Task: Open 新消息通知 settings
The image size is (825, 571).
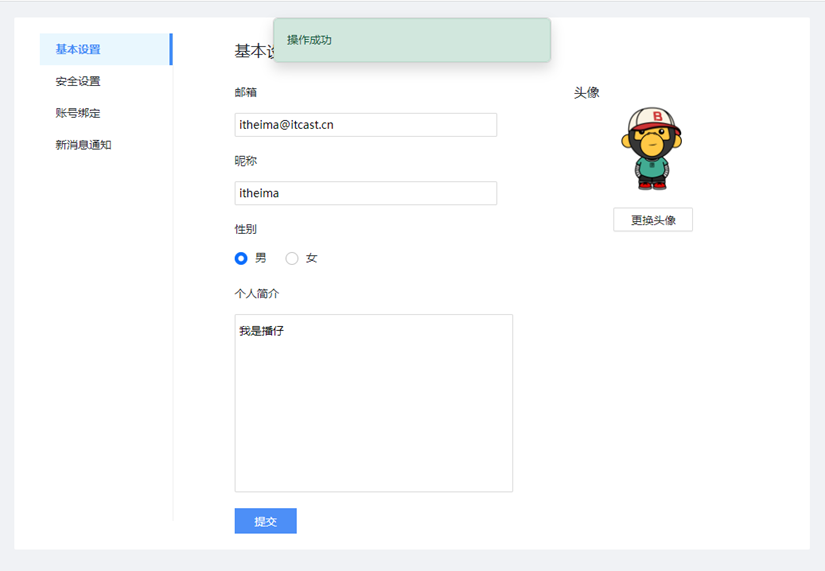Action: 83,145
